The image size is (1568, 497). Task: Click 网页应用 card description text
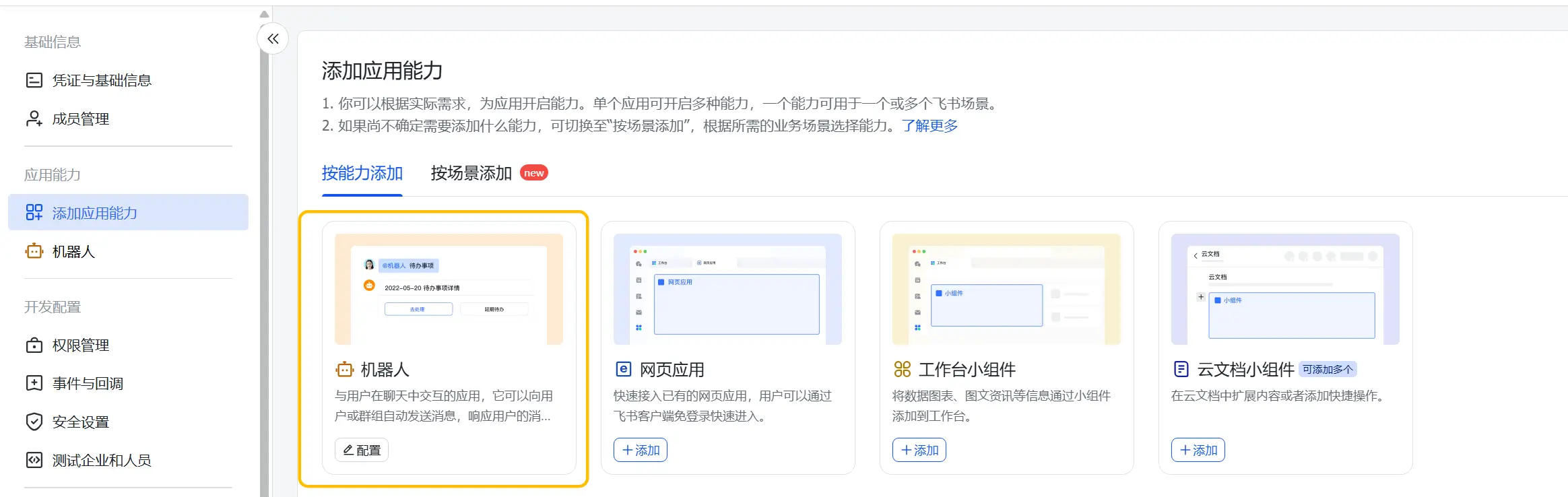pyautogui.click(x=723, y=405)
